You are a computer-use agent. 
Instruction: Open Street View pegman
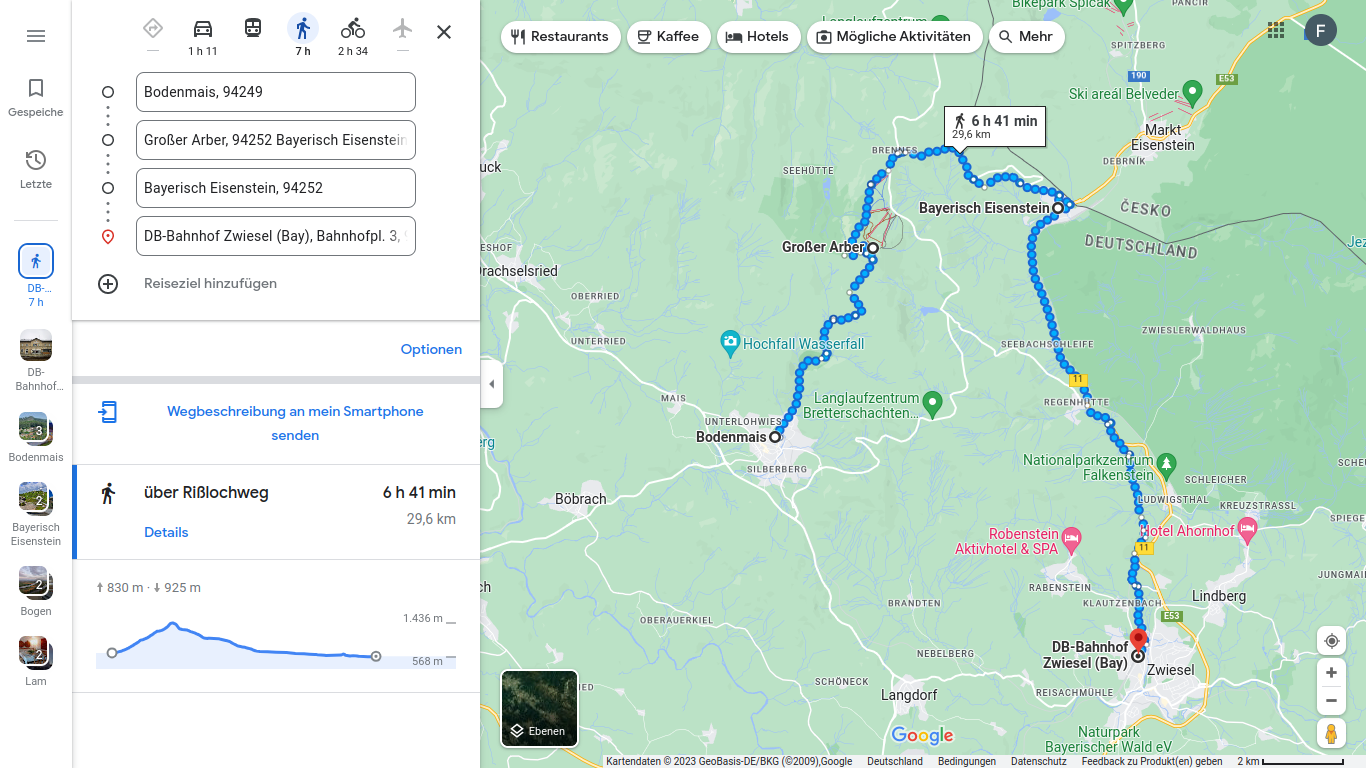click(x=1331, y=734)
